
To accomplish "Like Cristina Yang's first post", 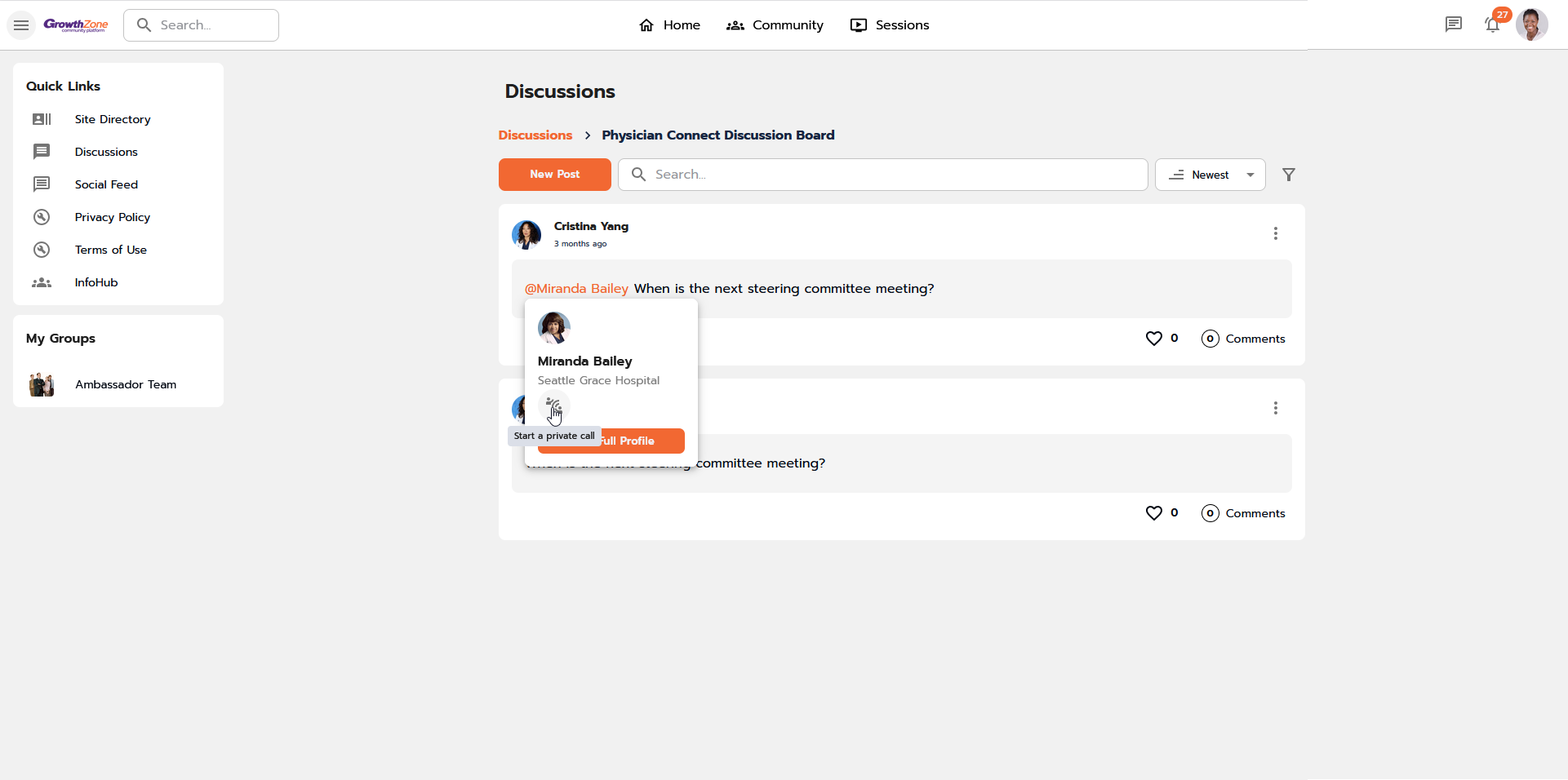I will point(1153,339).
